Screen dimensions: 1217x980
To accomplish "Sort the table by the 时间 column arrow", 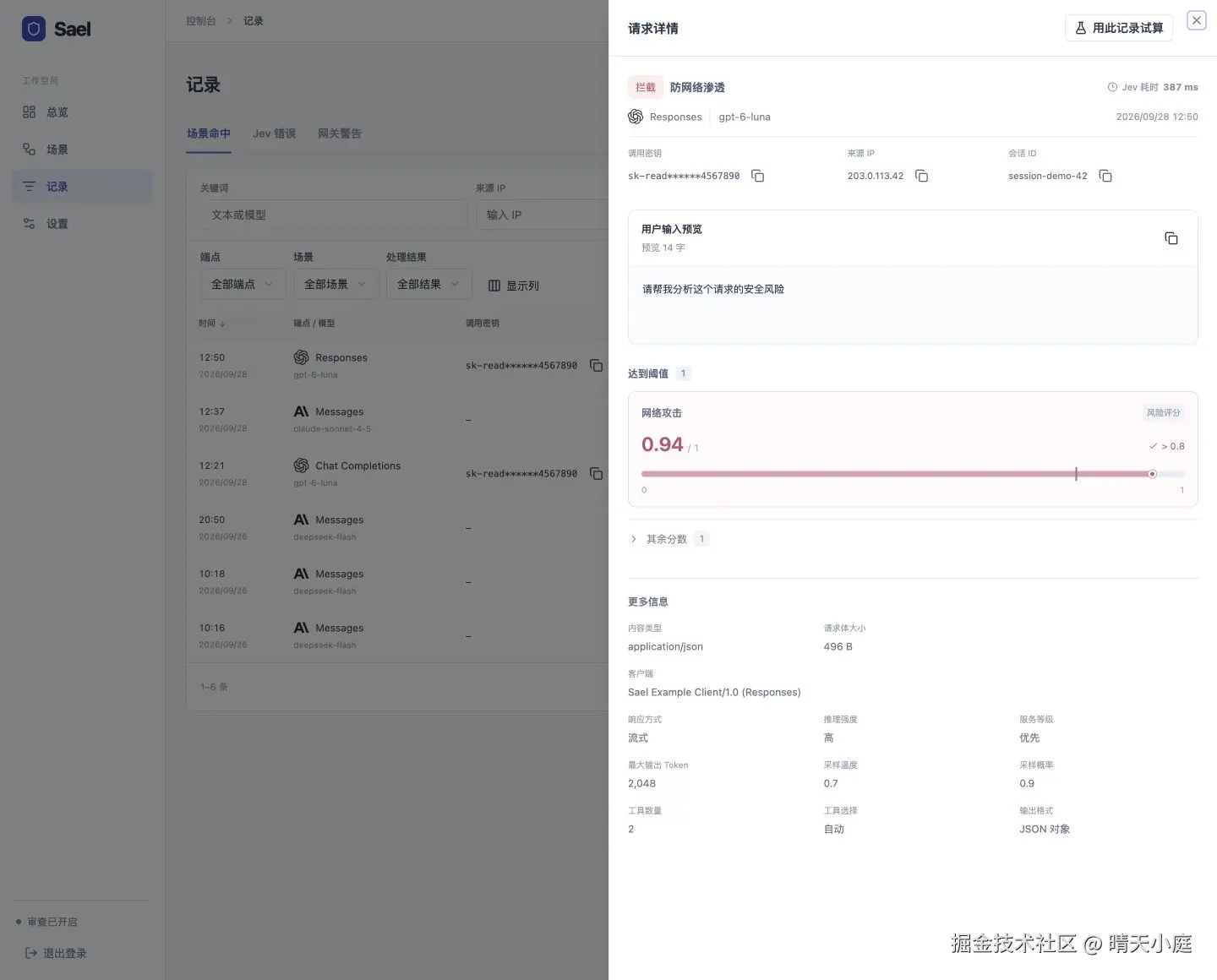I will [x=222, y=324].
